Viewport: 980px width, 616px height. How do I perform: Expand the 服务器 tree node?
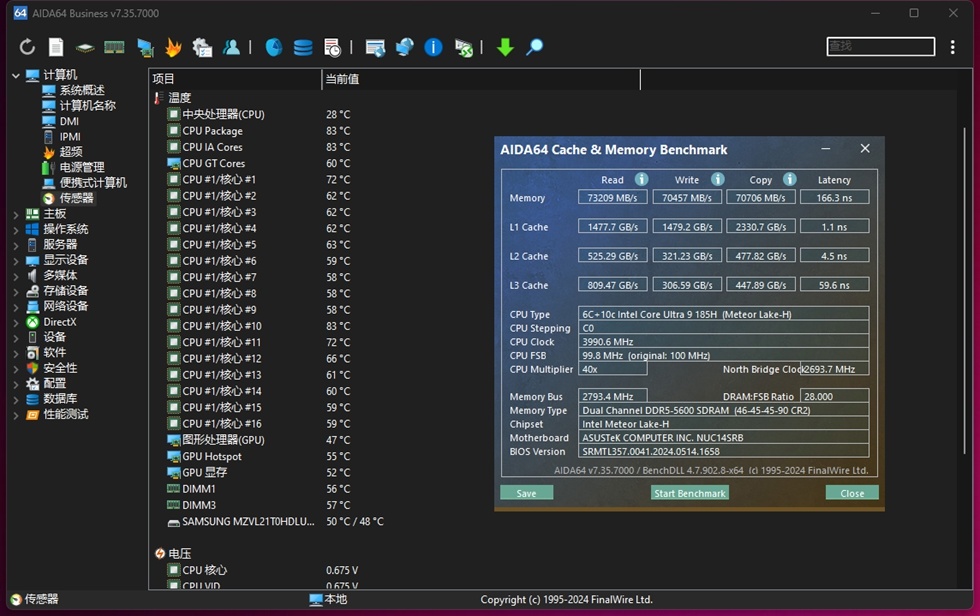click(x=16, y=245)
